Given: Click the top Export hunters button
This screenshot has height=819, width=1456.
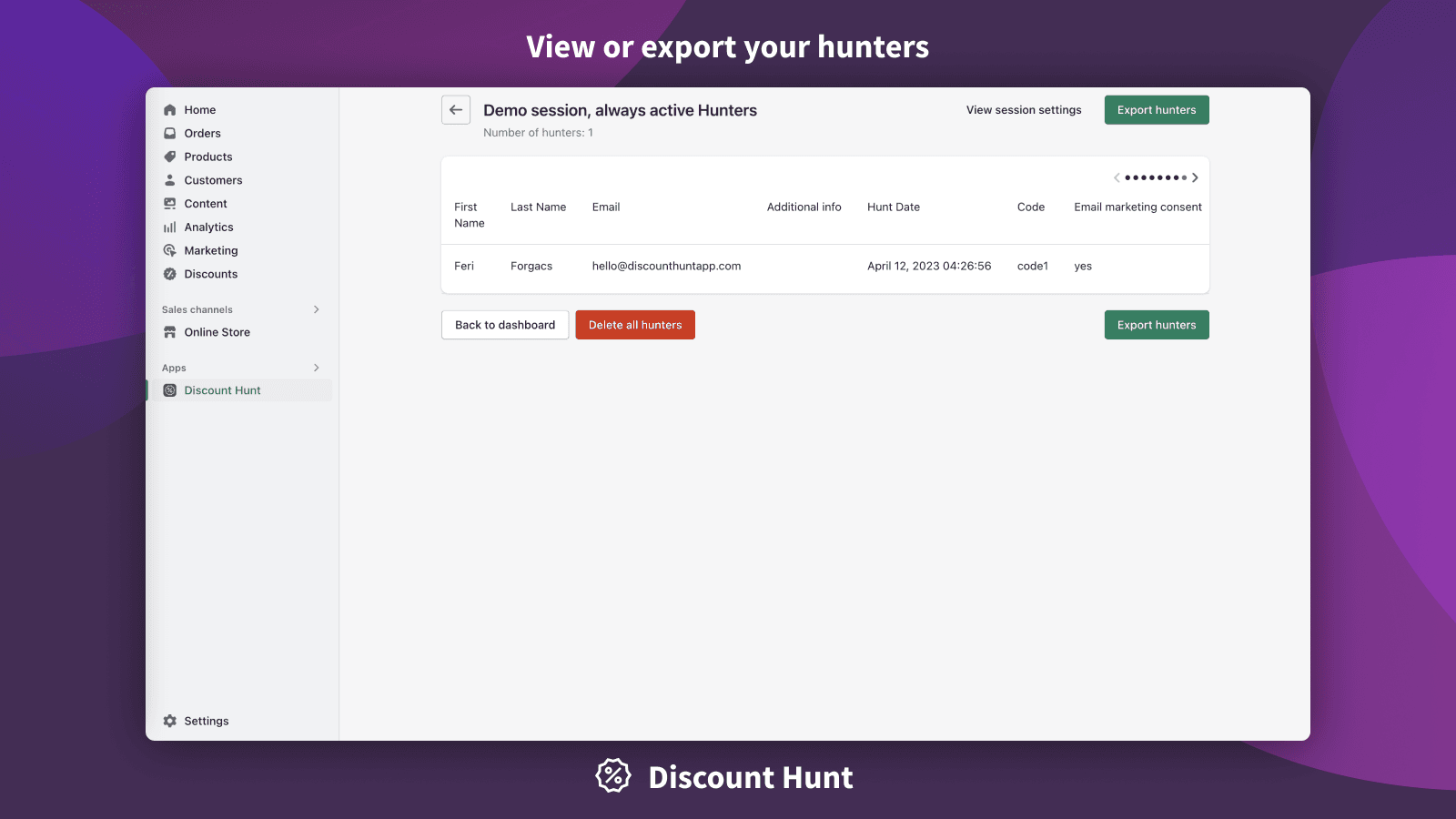Looking at the screenshot, I should click(x=1157, y=110).
